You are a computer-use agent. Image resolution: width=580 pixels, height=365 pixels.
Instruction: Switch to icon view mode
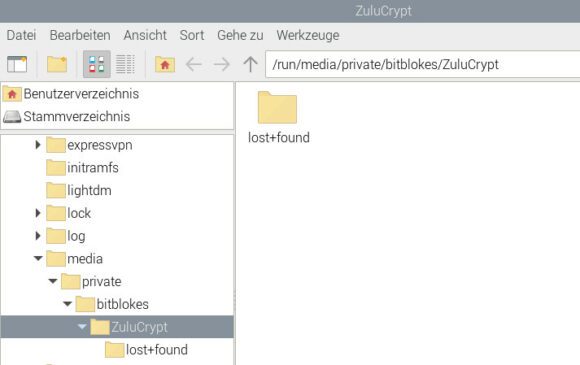97,64
